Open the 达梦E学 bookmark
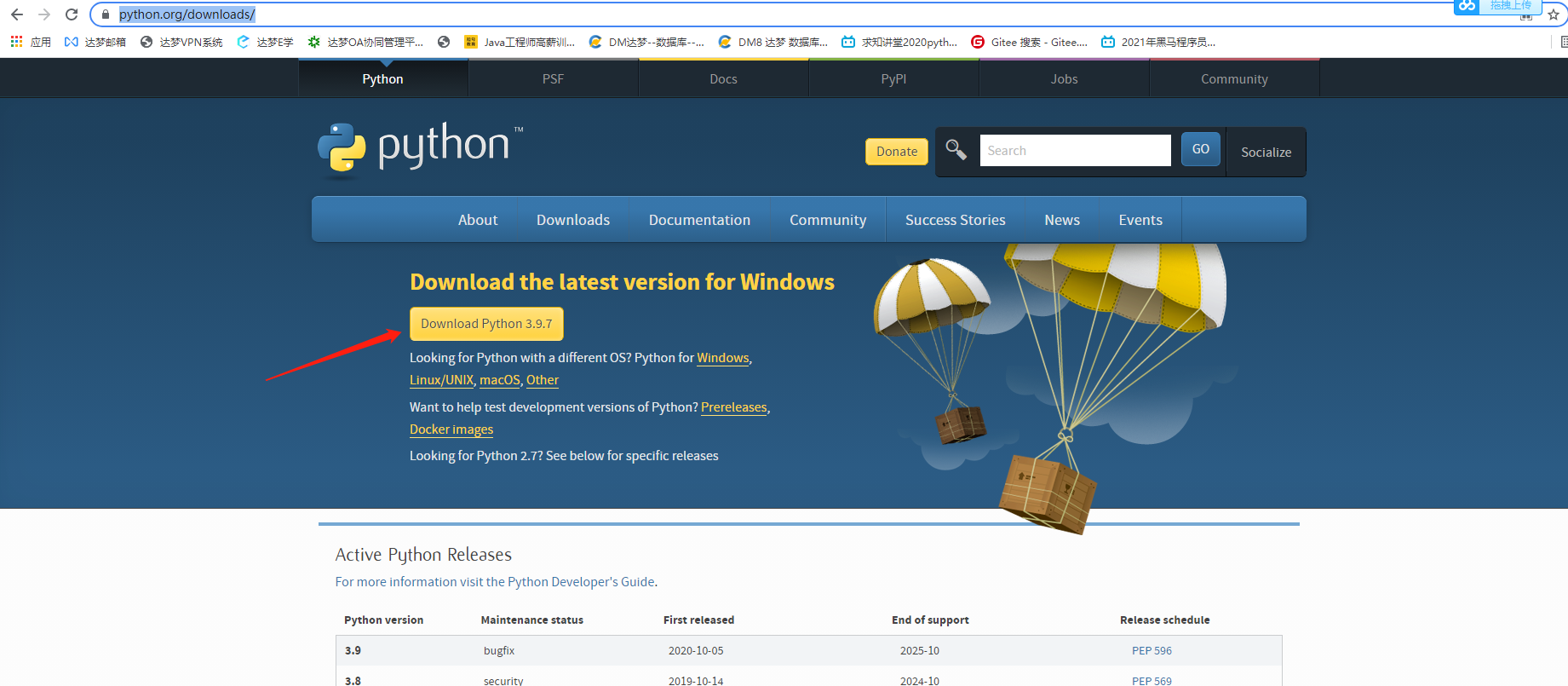 (x=265, y=42)
